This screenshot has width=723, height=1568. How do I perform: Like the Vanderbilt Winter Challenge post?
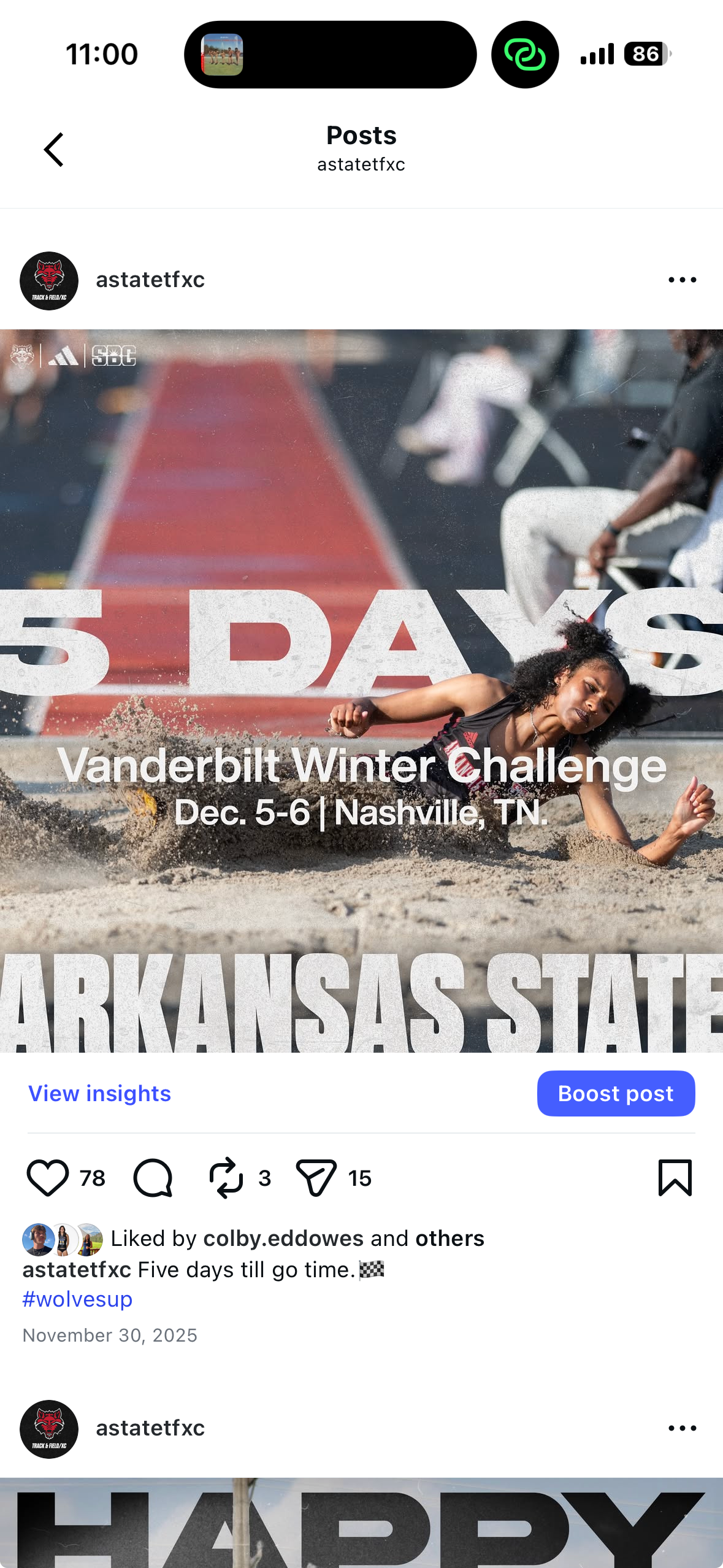click(x=48, y=1178)
